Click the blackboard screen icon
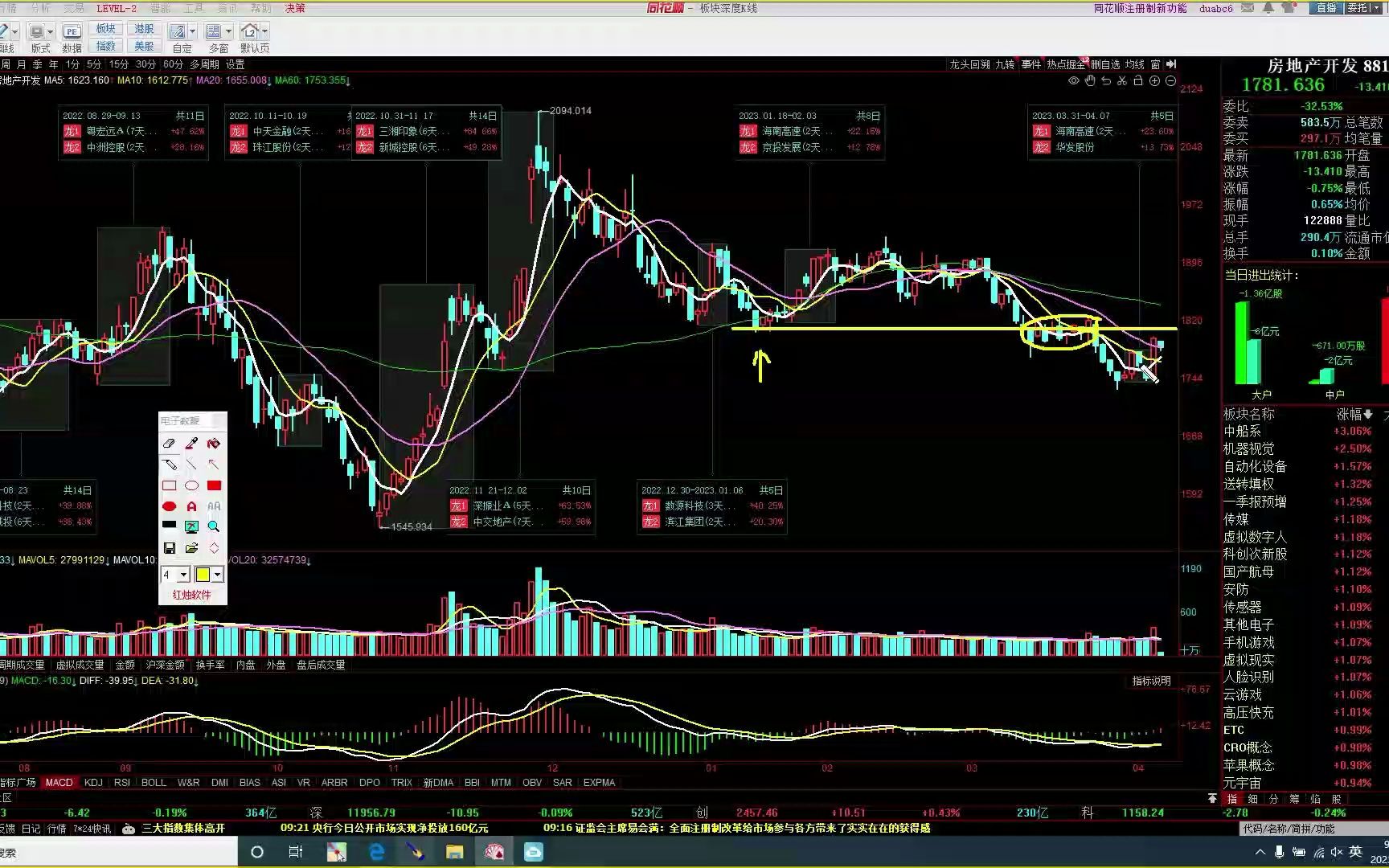 [x=169, y=526]
